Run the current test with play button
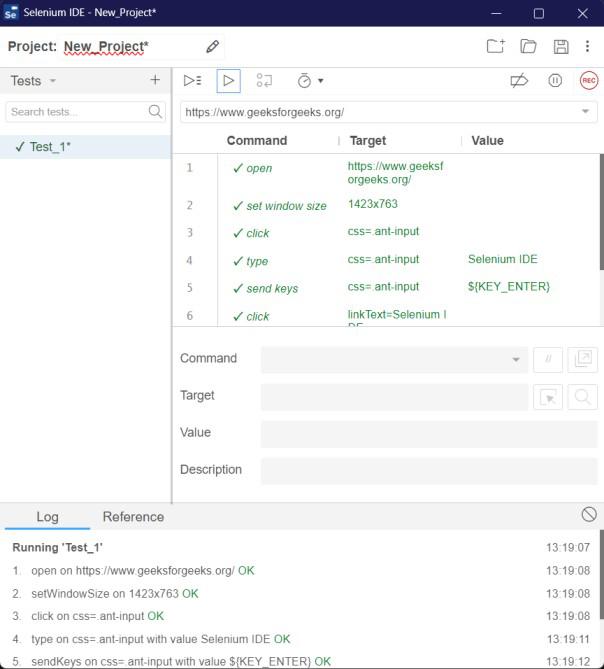Screen dimensions: 604x669 coord(228,81)
